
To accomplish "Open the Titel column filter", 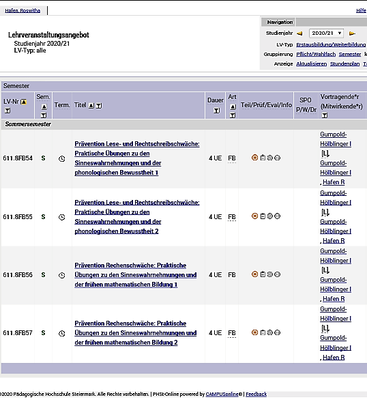I will click(99, 105).
